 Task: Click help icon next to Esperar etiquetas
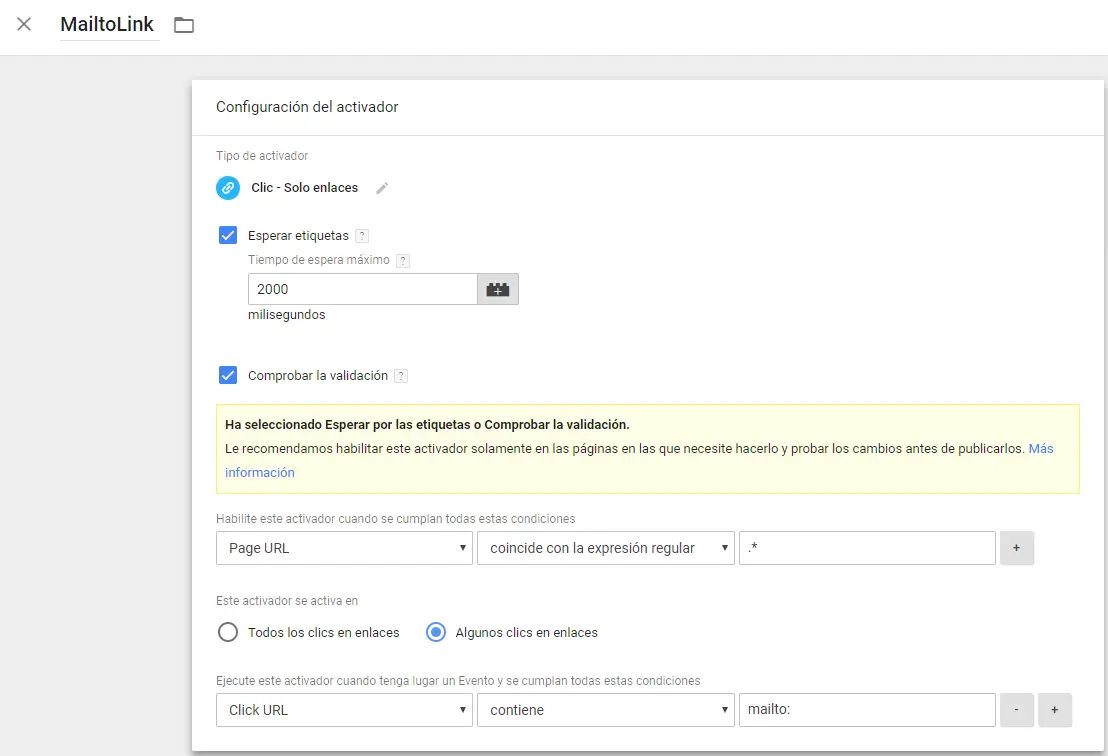[362, 236]
